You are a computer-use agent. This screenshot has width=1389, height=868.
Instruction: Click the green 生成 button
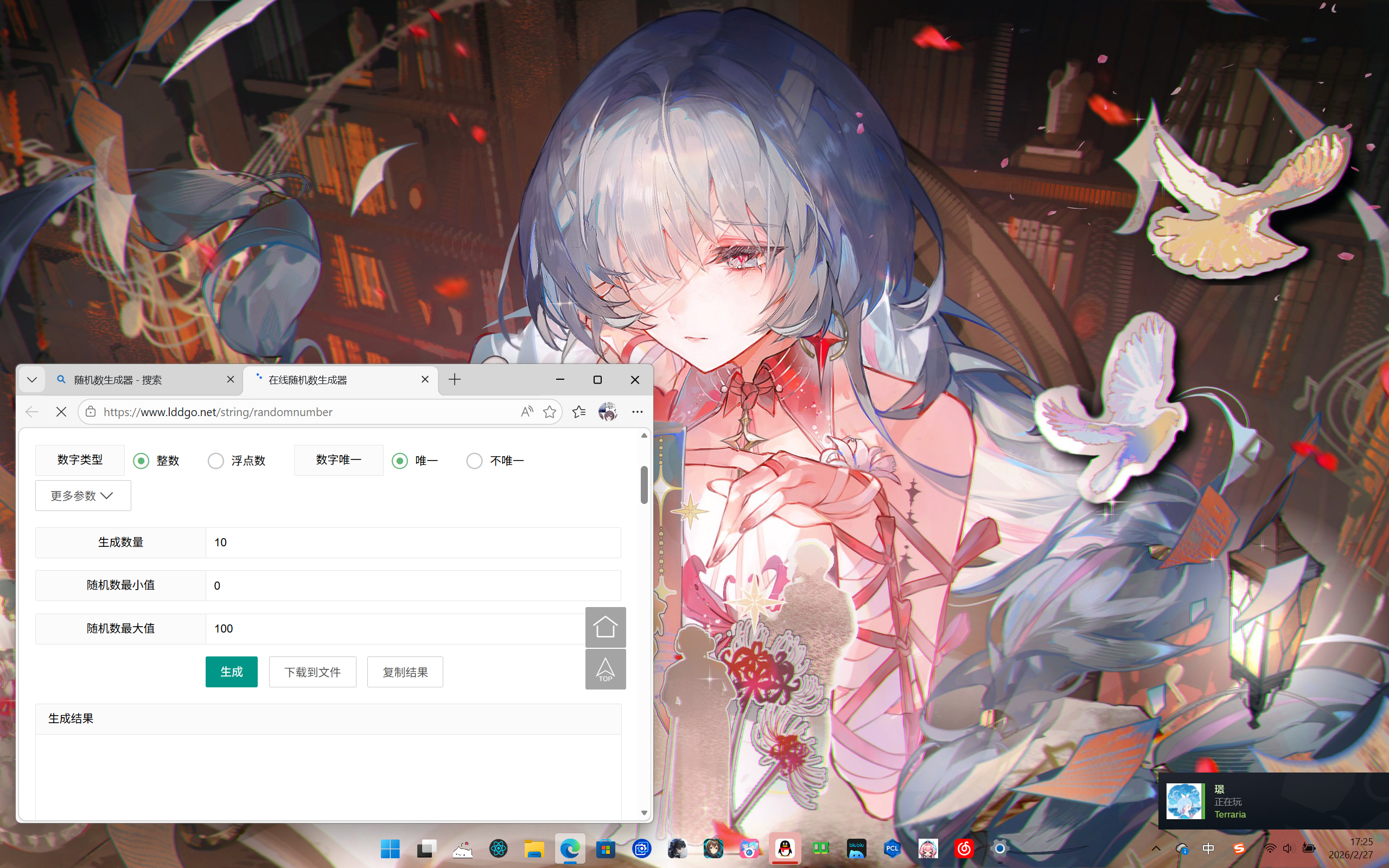pyautogui.click(x=231, y=672)
